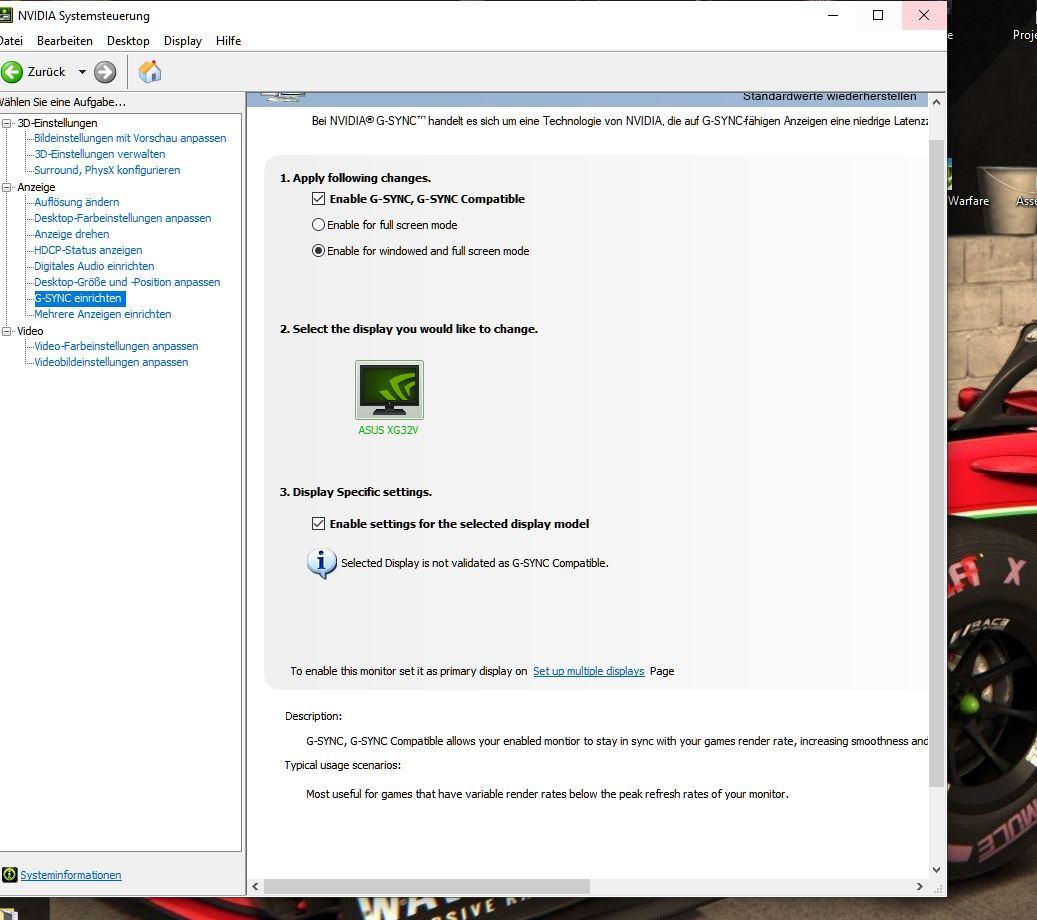Screen dimensions: 1037x920
Task: Open the Hilfe menu
Action: [x=228, y=41]
